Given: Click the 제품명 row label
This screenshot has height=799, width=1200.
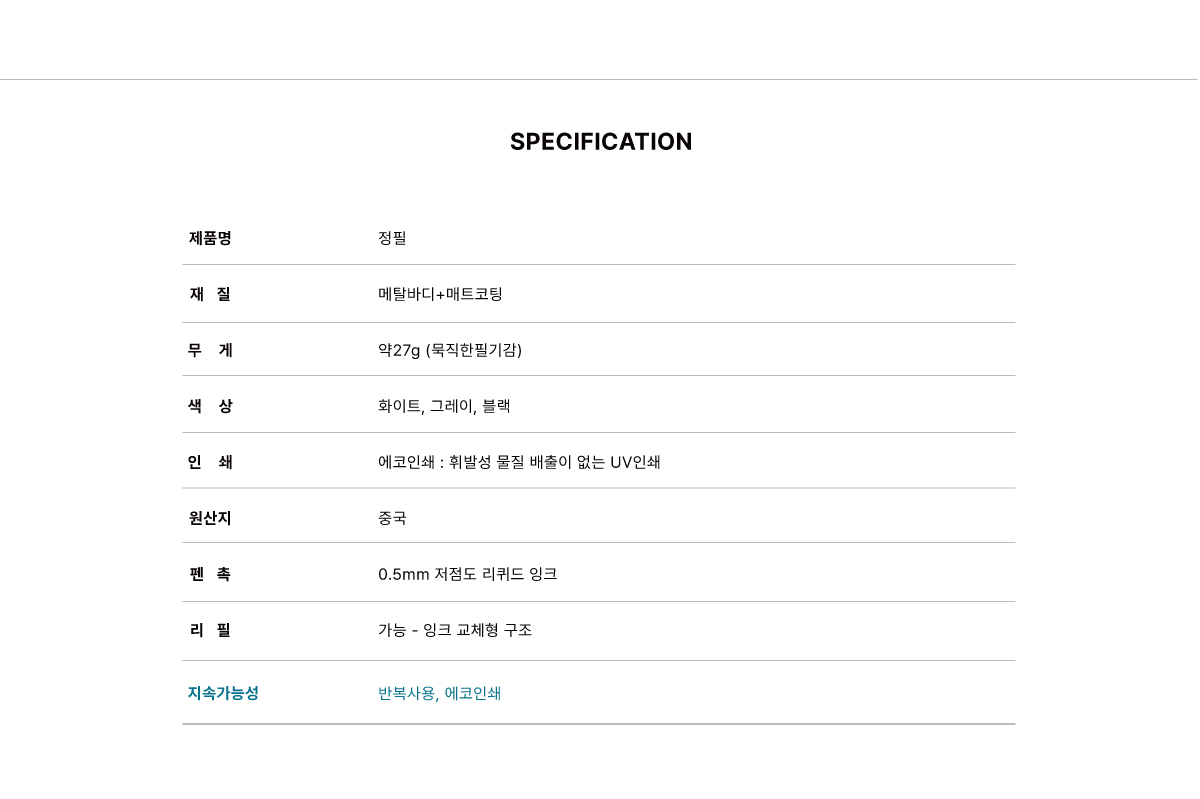Looking at the screenshot, I should (210, 238).
